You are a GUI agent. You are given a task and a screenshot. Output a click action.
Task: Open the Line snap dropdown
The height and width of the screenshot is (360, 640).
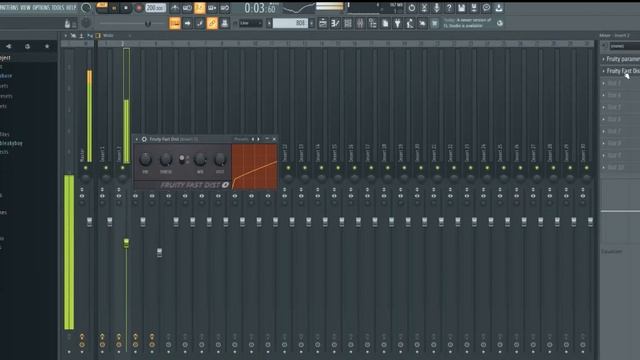tap(251, 23)
